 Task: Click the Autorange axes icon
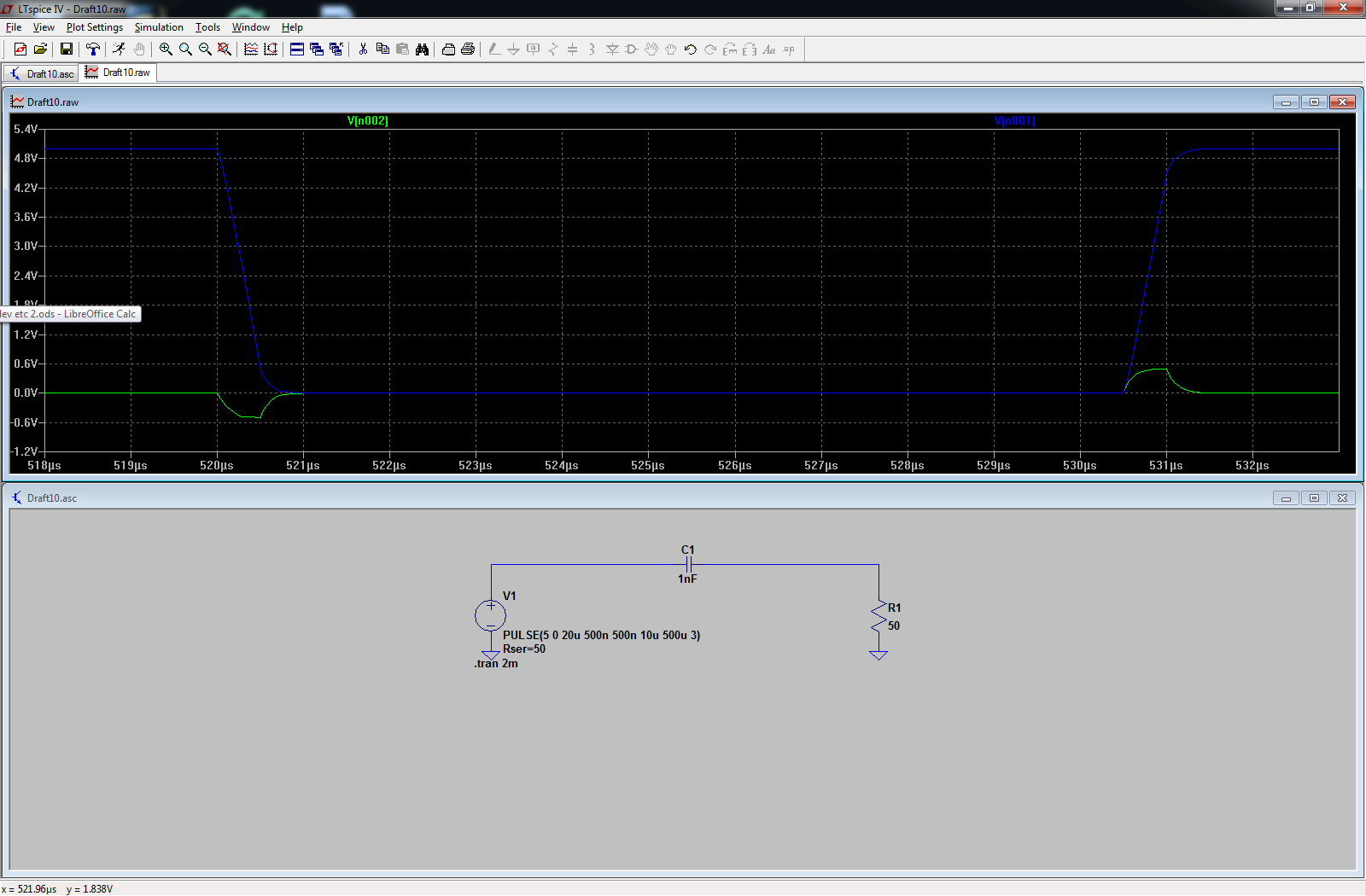click(271, 49)
